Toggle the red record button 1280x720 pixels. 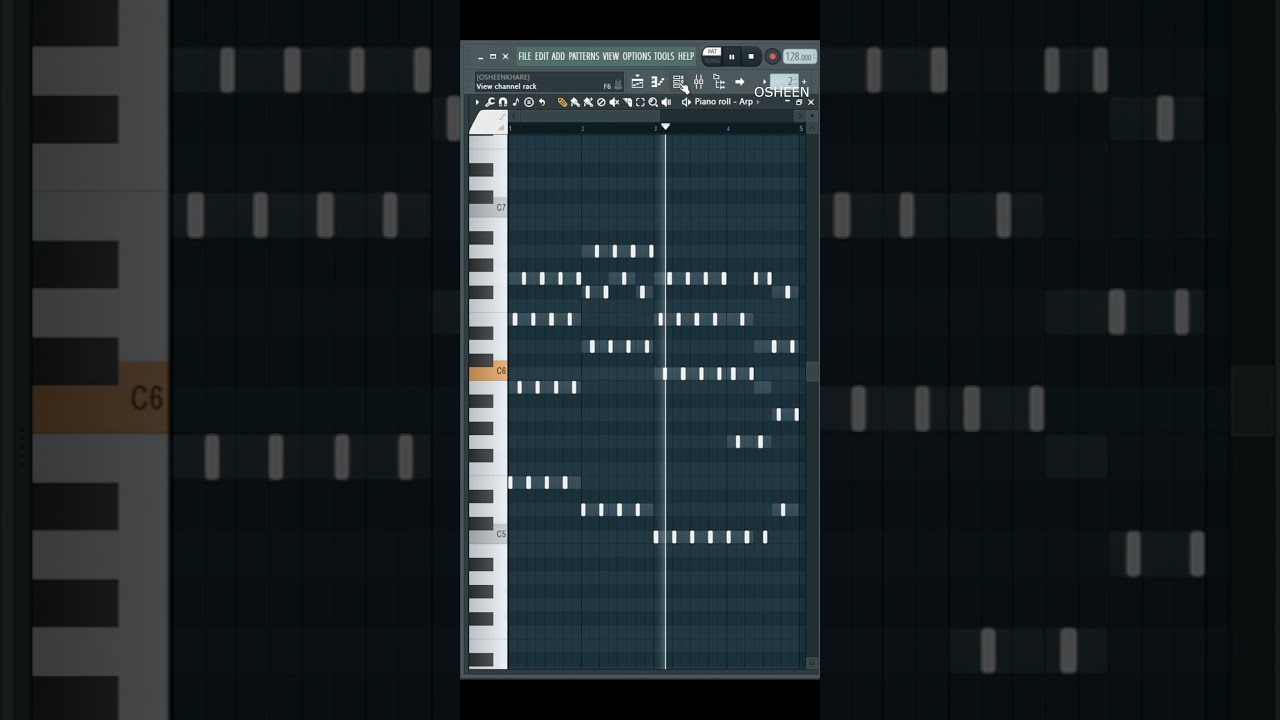point(772,57)
